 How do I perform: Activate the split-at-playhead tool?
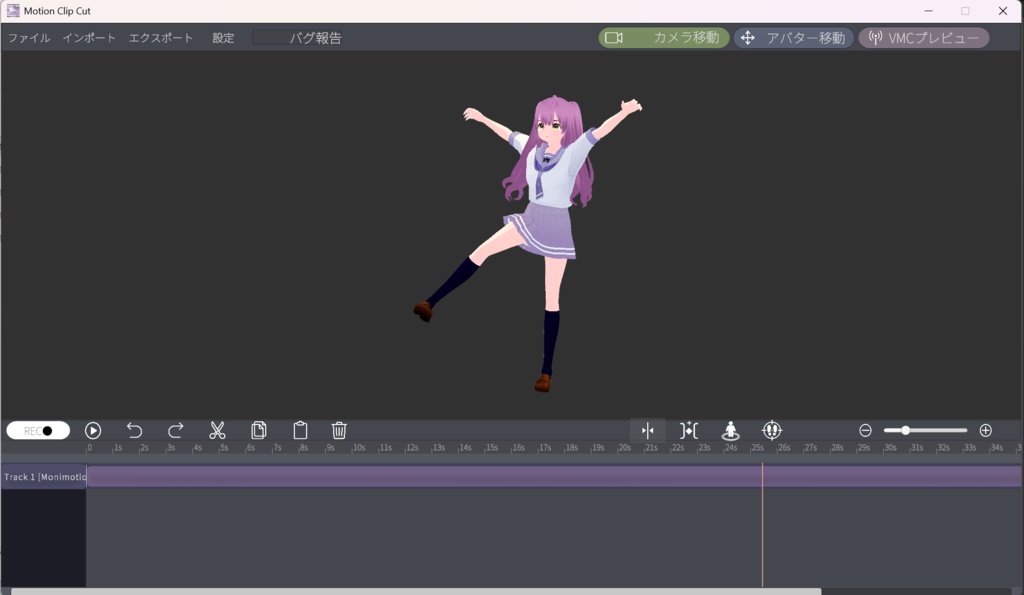pyautogui.click(x=648, y=430)
